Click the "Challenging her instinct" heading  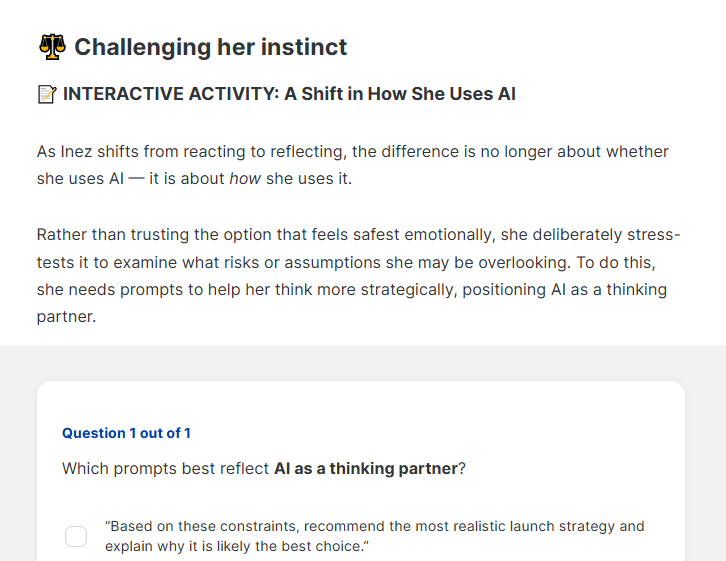[x=211, y=47]
